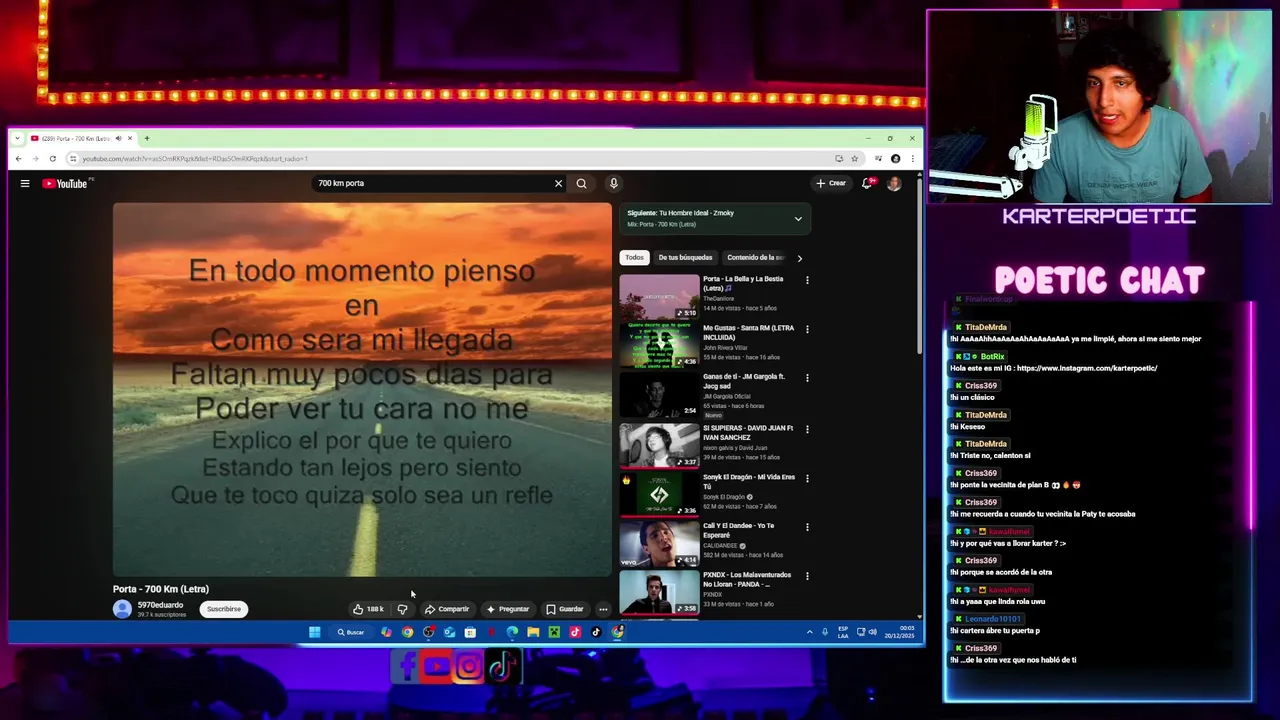Open 'Cali Y El Dandee - Yo Te Esperaré' title
This screenshot has height=720, width=1280.
coord(740,530)
